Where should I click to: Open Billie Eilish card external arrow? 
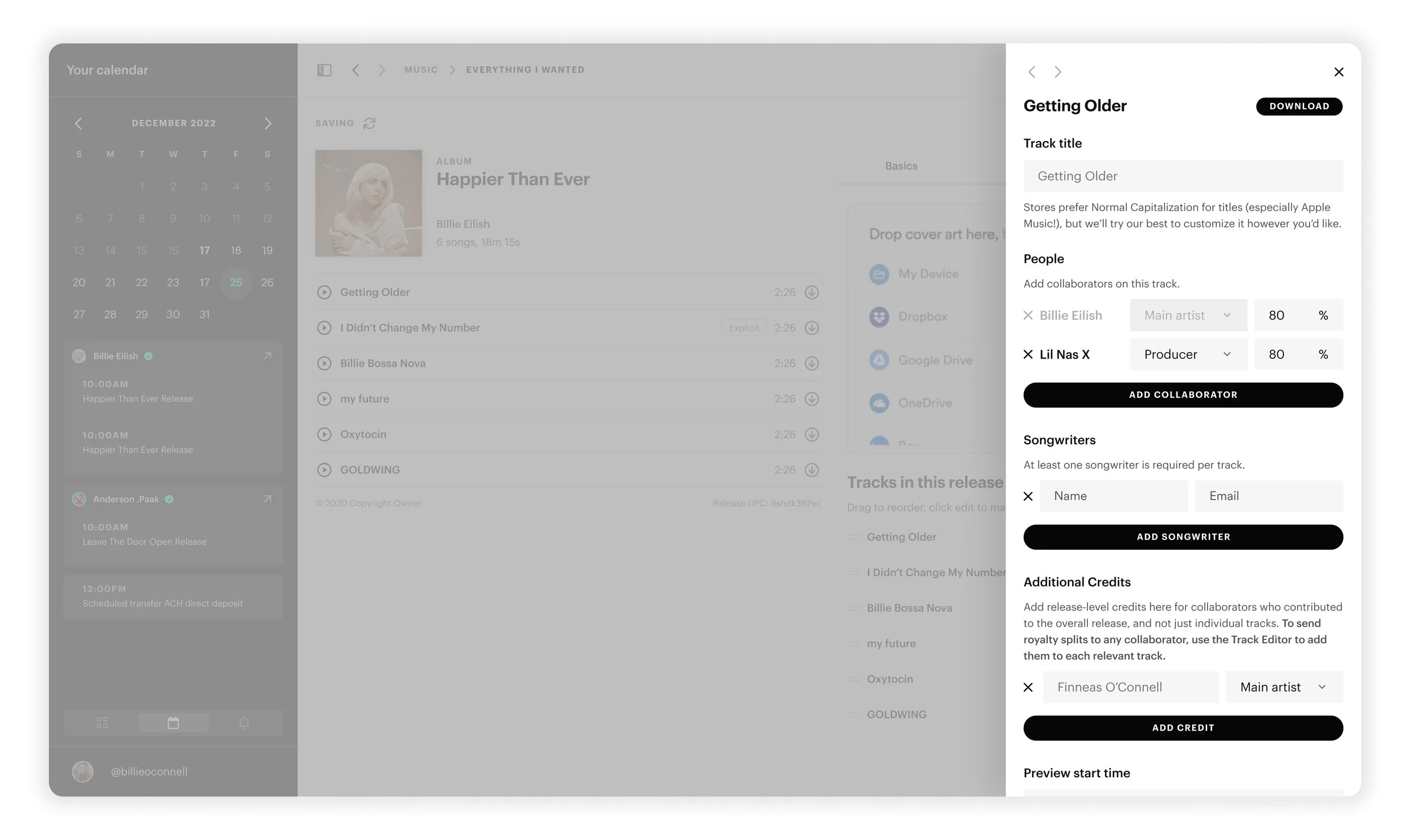pos(267,356)
